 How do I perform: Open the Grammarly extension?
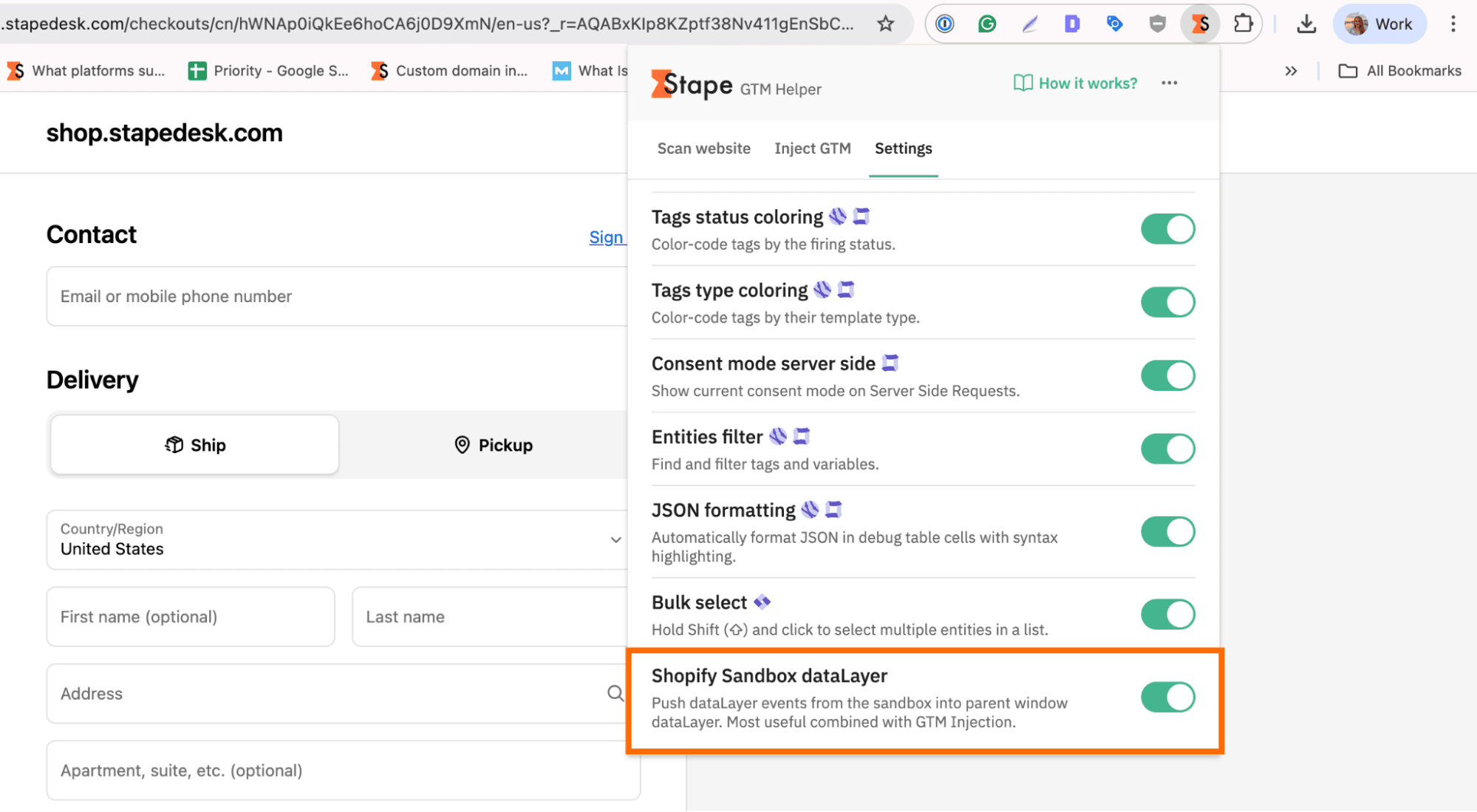point(986,23)
